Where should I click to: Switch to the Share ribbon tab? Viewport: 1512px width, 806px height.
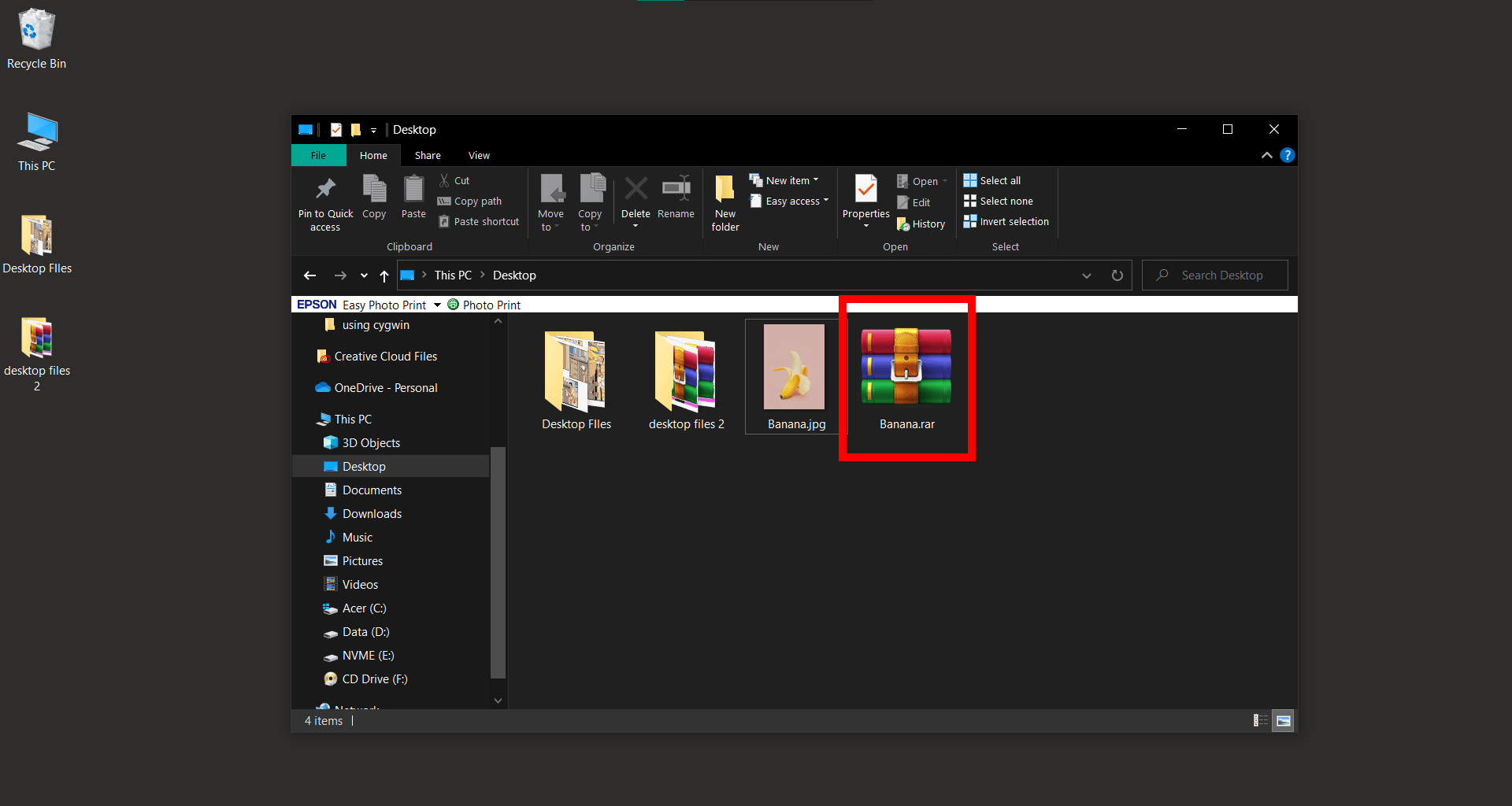click(428, 155)
